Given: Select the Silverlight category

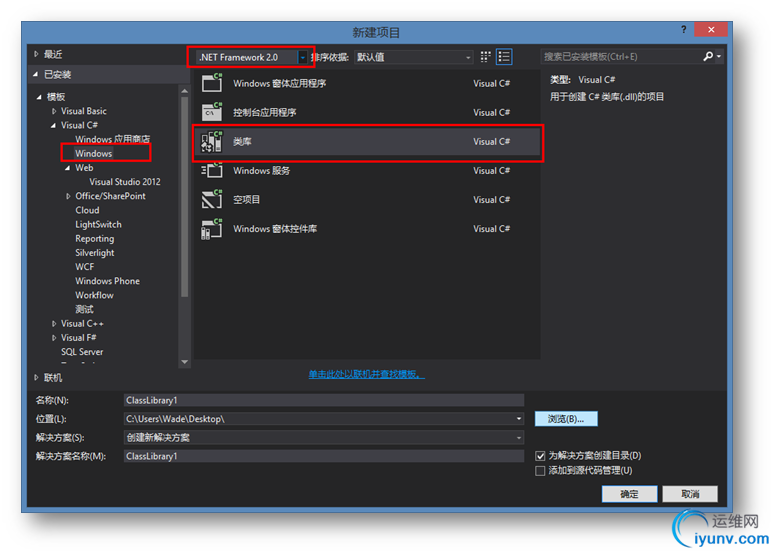Looking at the screenshot, I should (94, 253).
